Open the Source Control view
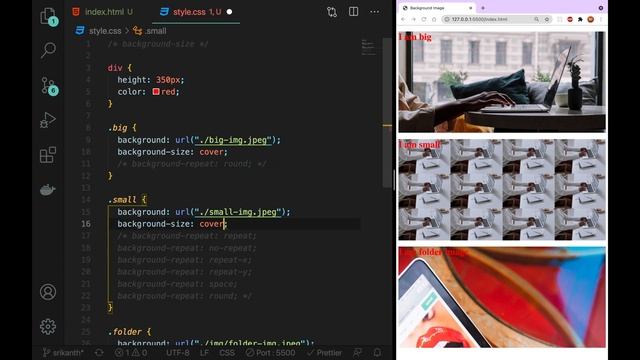 point(49,86)
